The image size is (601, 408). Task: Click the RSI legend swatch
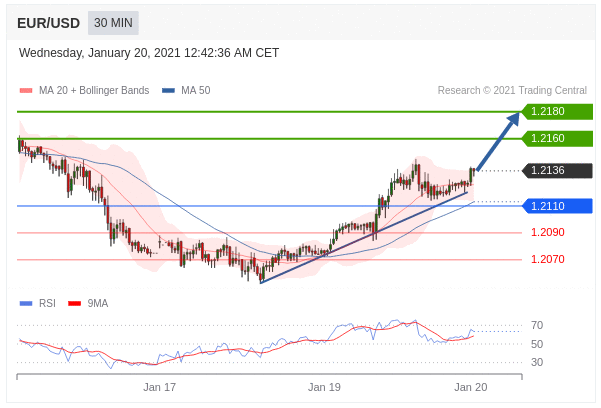(x=26, y=304)
